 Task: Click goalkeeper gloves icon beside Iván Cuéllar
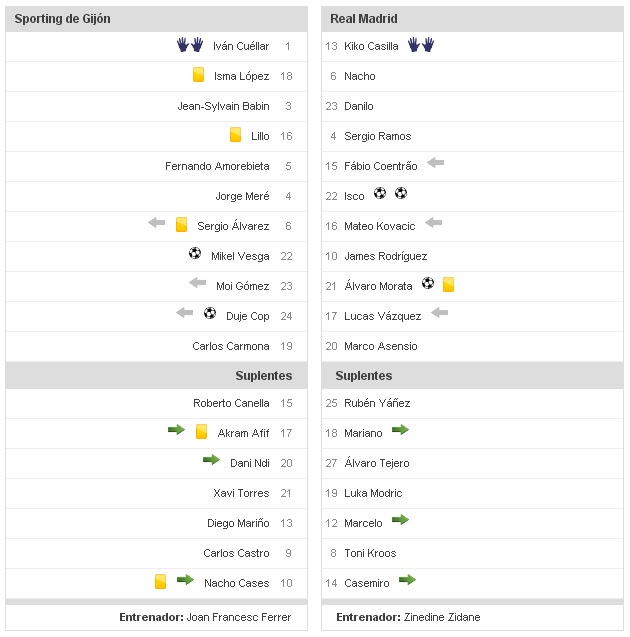pos(190,45)
